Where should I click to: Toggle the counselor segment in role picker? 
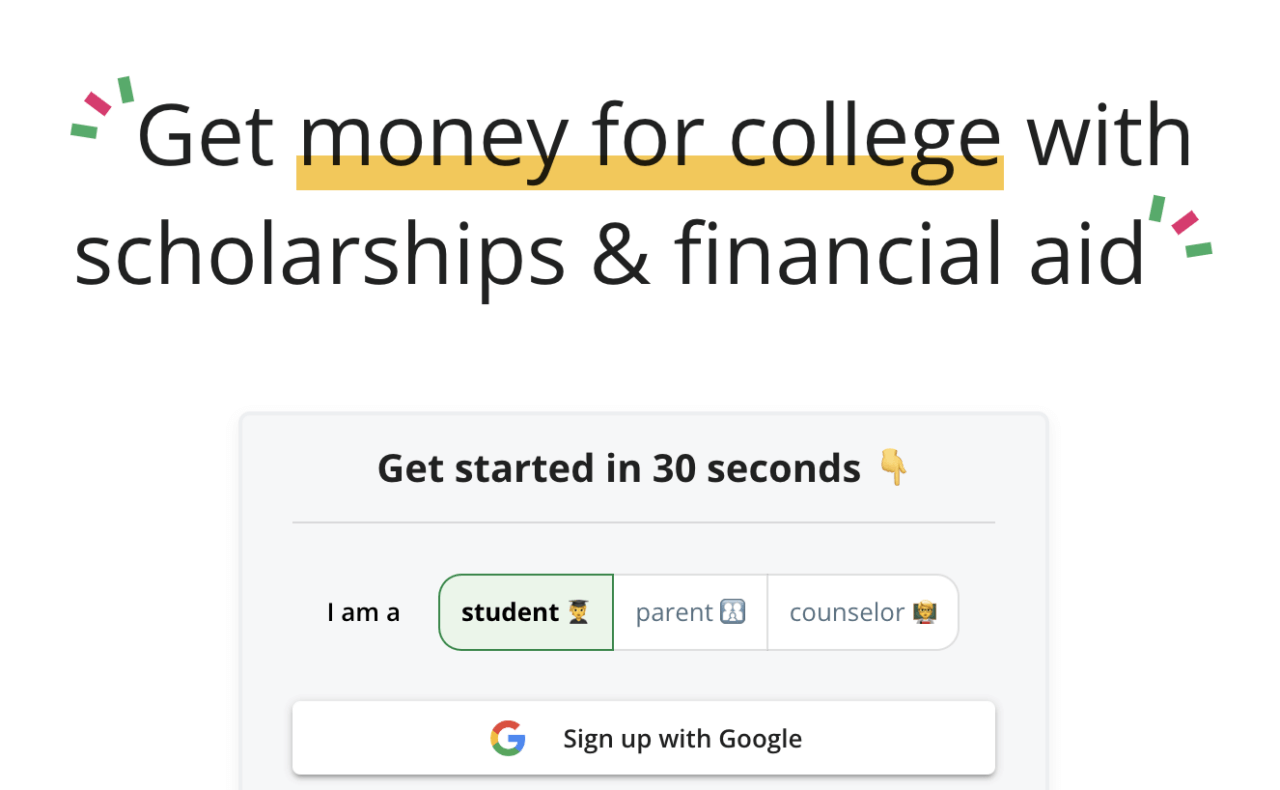tap(863, 611)
